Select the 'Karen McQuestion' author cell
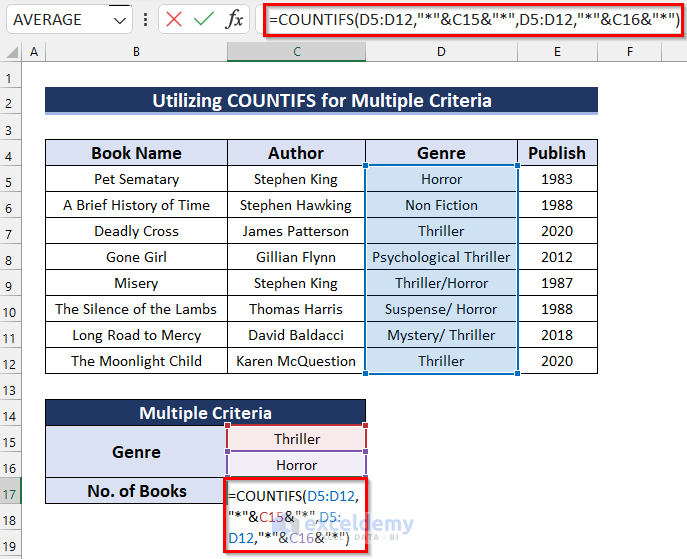687x559 pixels. point(296,361)
